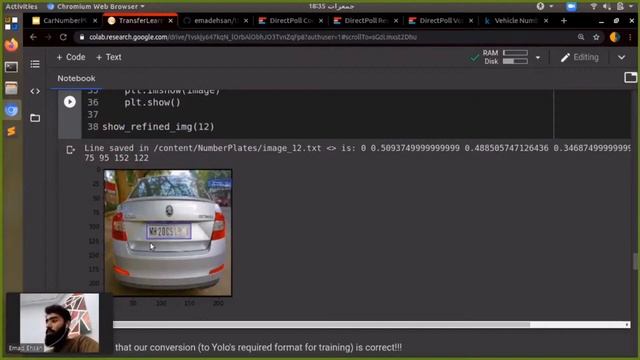This screenshot has width=640, height=360.
Task: Go back with browser back arrow
Action: [33, 37]
